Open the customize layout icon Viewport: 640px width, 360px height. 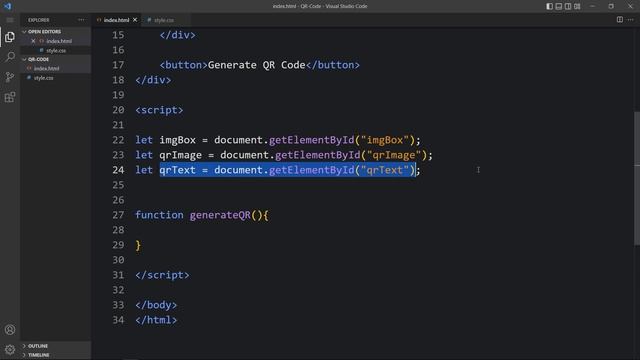click(x=577, y=6)
